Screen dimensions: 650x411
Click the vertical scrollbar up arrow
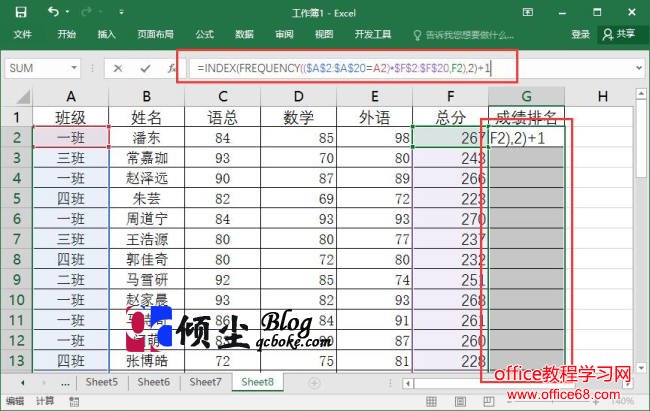[641, 94]
